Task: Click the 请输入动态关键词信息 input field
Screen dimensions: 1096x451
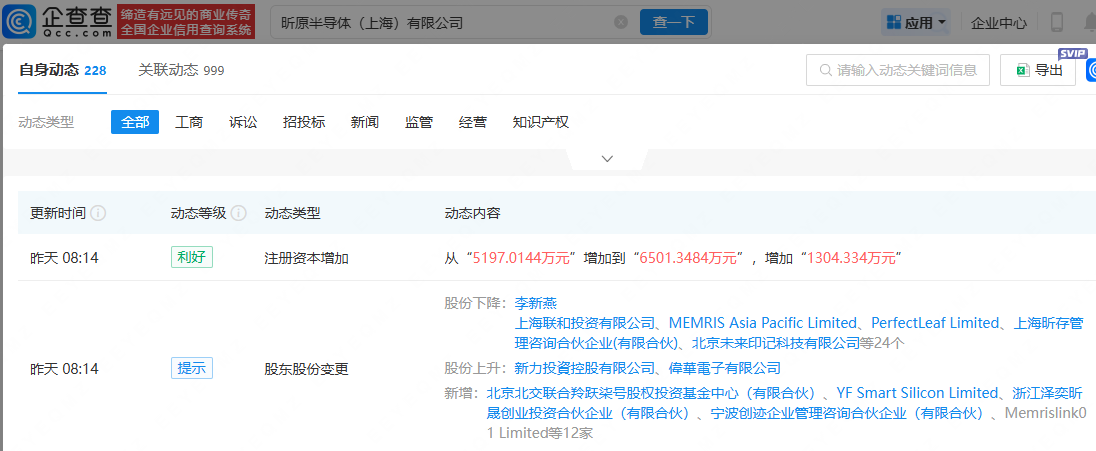Action: 897,70
